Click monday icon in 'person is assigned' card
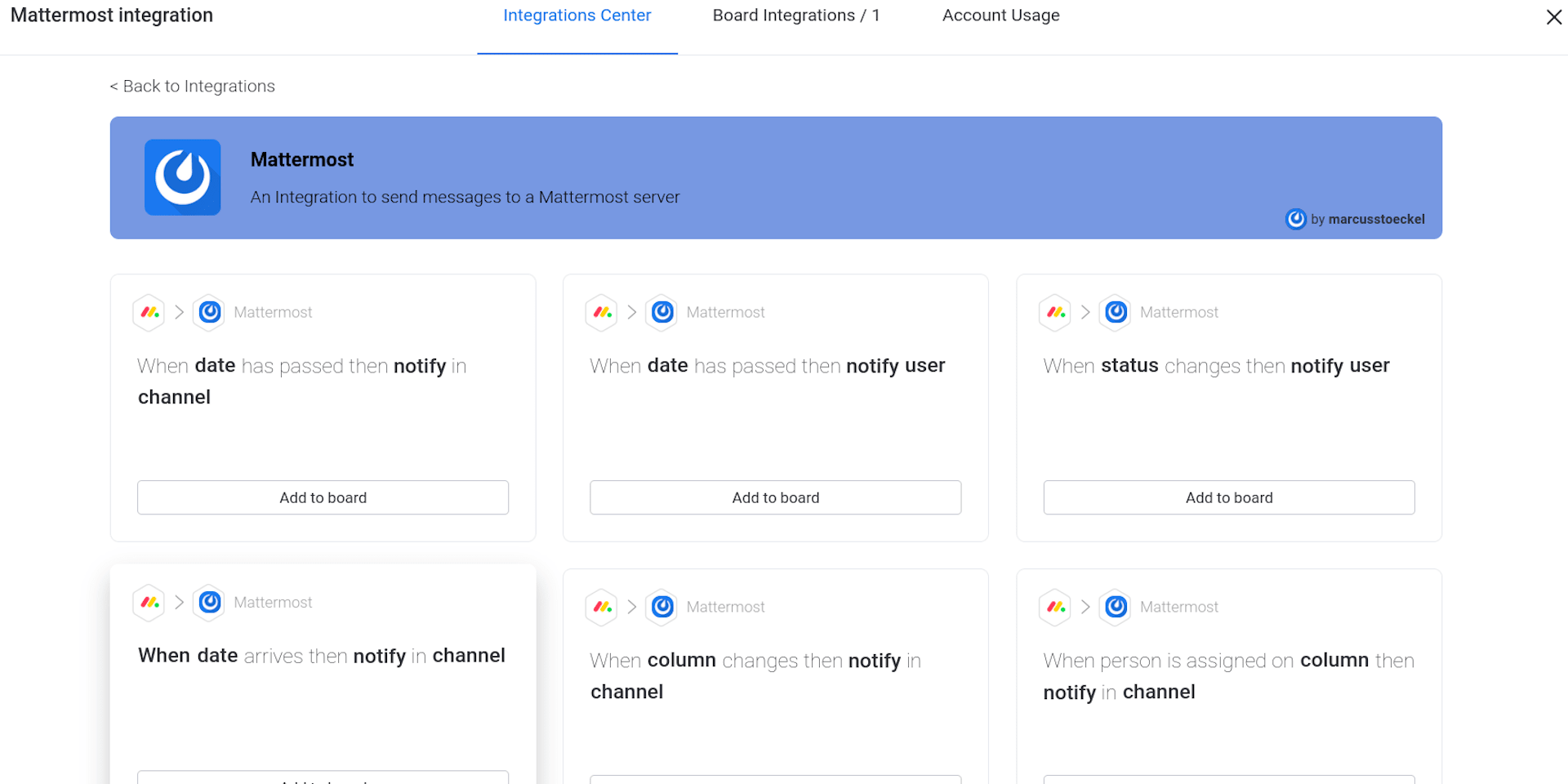 point(1055,607)
